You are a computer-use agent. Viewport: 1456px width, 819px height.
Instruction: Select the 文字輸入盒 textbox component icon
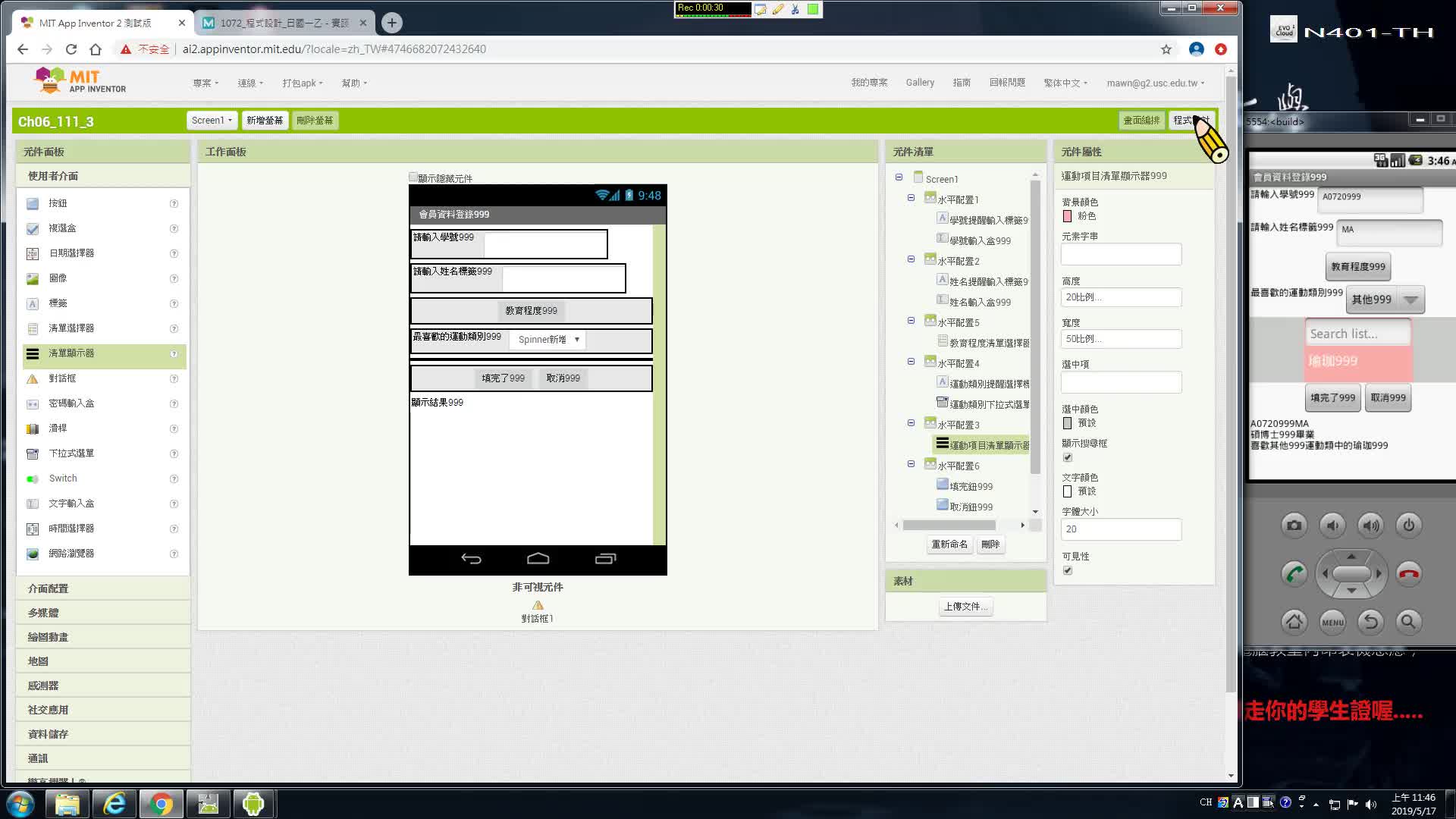tap(33, 504)
